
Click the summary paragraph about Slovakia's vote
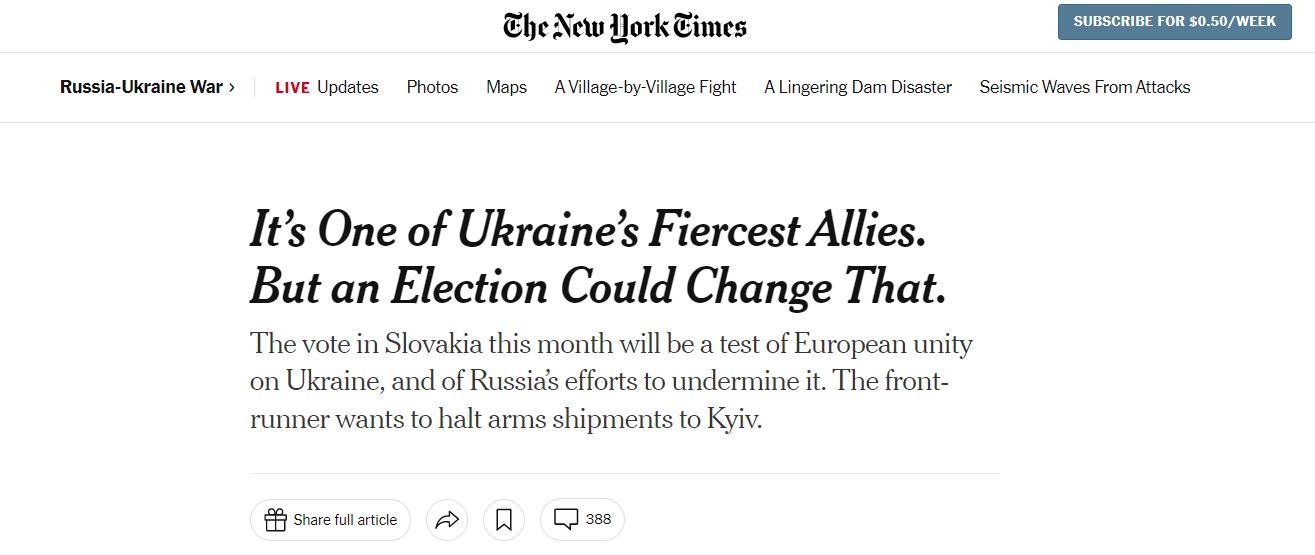(610, 382)
